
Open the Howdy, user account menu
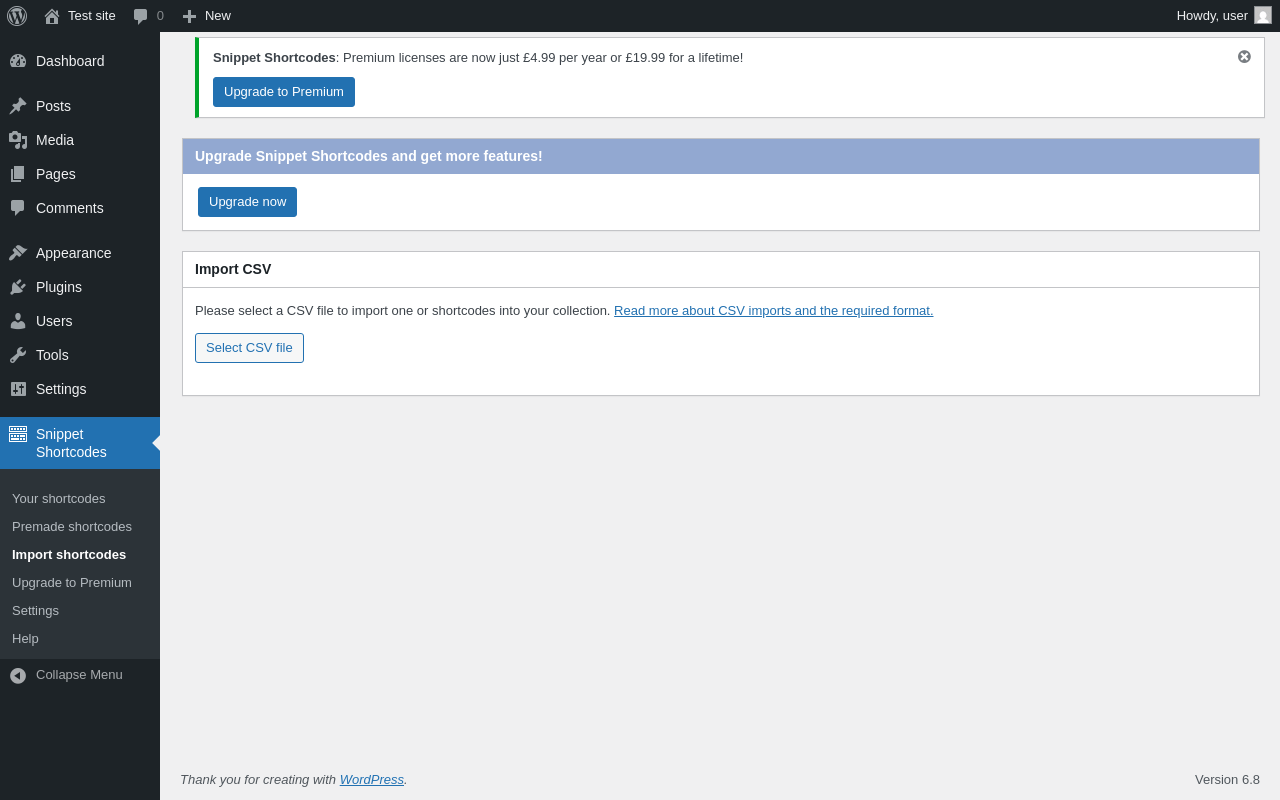1224,16
